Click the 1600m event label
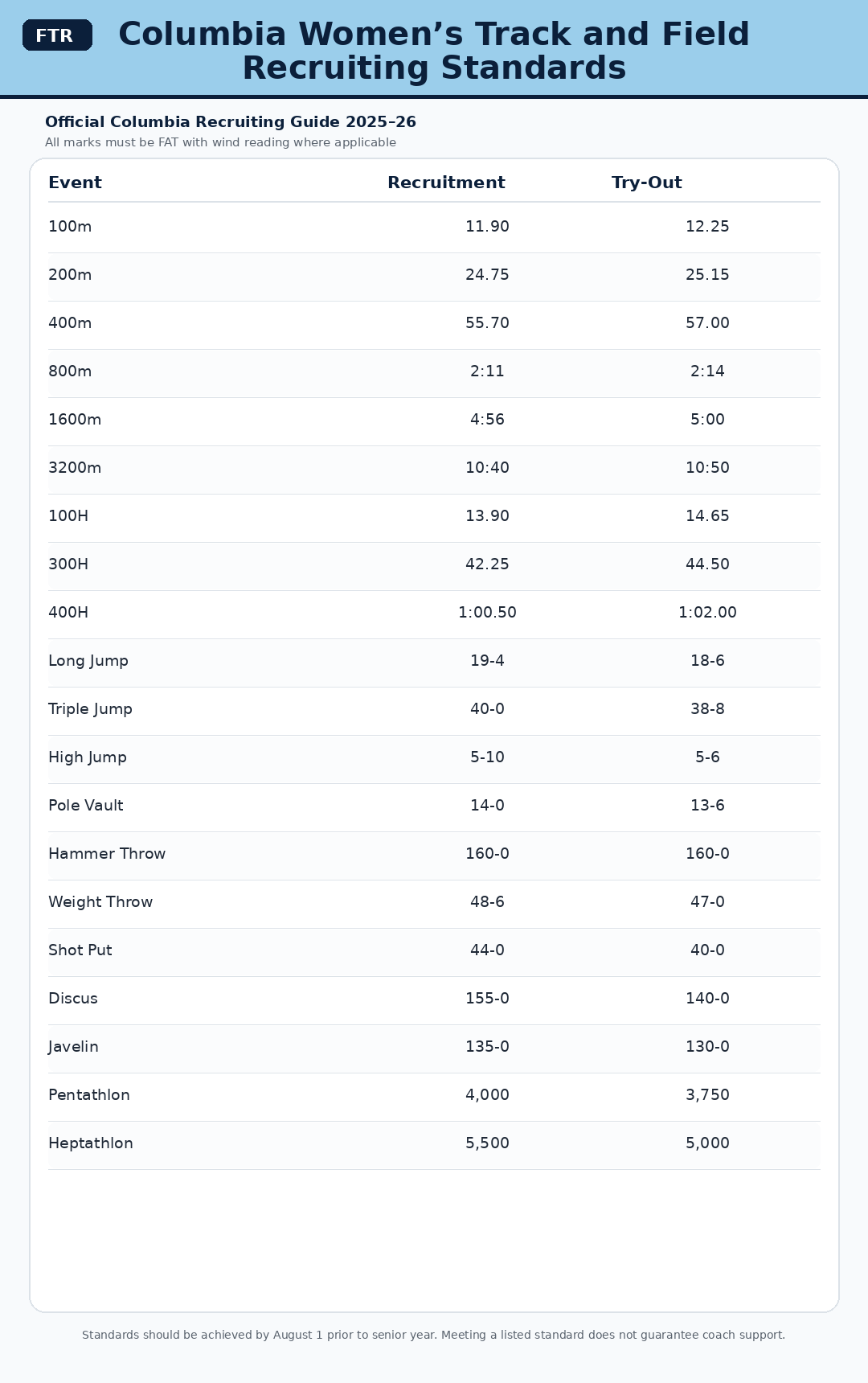The image size is (868, 1383). (x=75, y=420)
